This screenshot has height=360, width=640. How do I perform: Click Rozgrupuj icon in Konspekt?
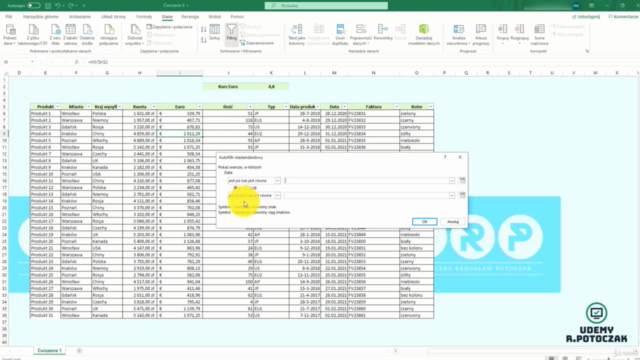coord(519,33)
